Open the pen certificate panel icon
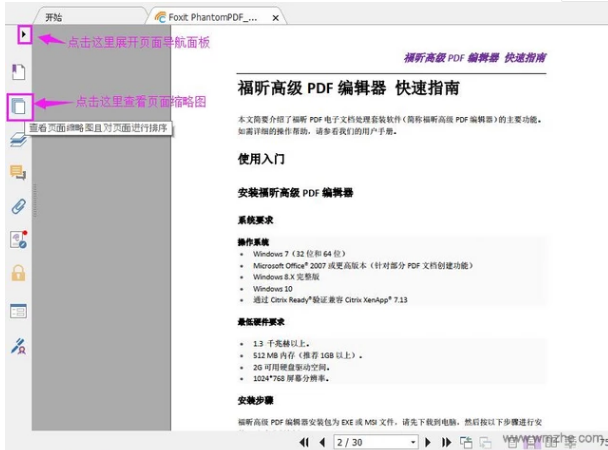This screenshot has width=608, height=450. pos(18,346)
